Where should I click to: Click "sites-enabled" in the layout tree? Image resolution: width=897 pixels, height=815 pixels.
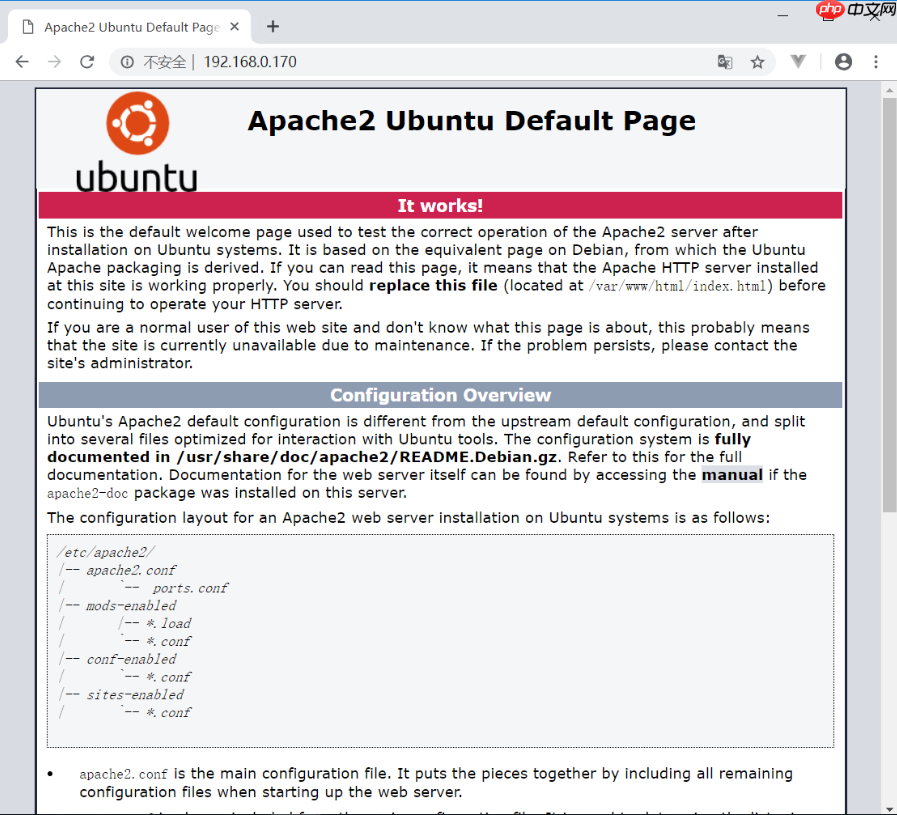[x=135, y=695]
